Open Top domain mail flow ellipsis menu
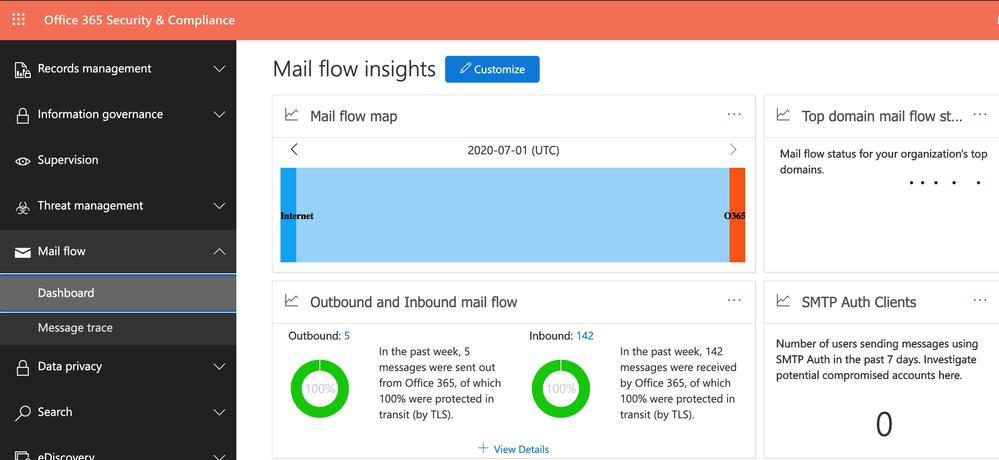 [x=980, y=115]
